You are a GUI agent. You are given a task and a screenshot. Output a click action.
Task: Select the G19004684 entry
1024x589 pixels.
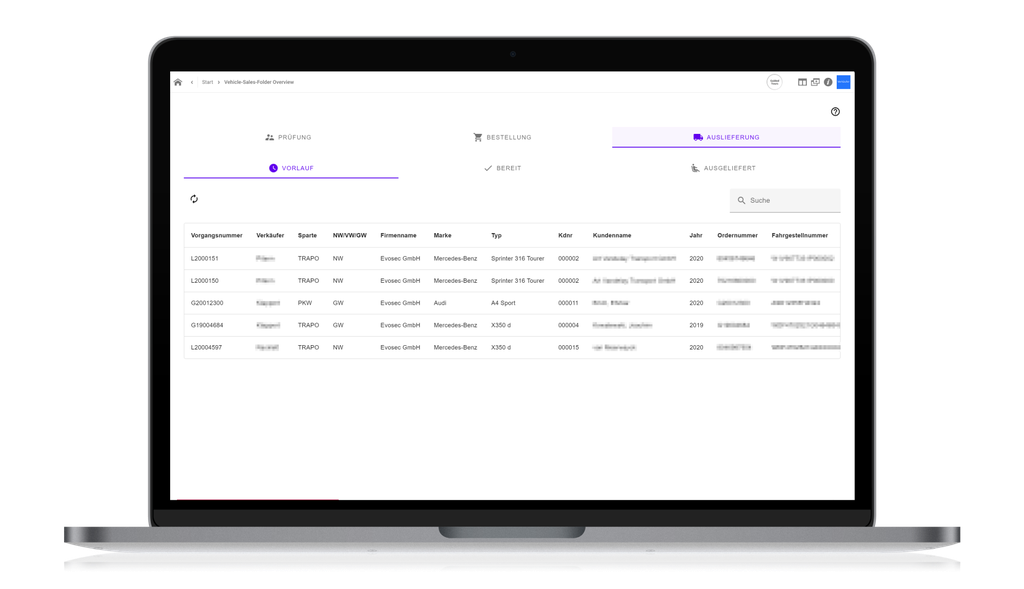pos(512,325)
